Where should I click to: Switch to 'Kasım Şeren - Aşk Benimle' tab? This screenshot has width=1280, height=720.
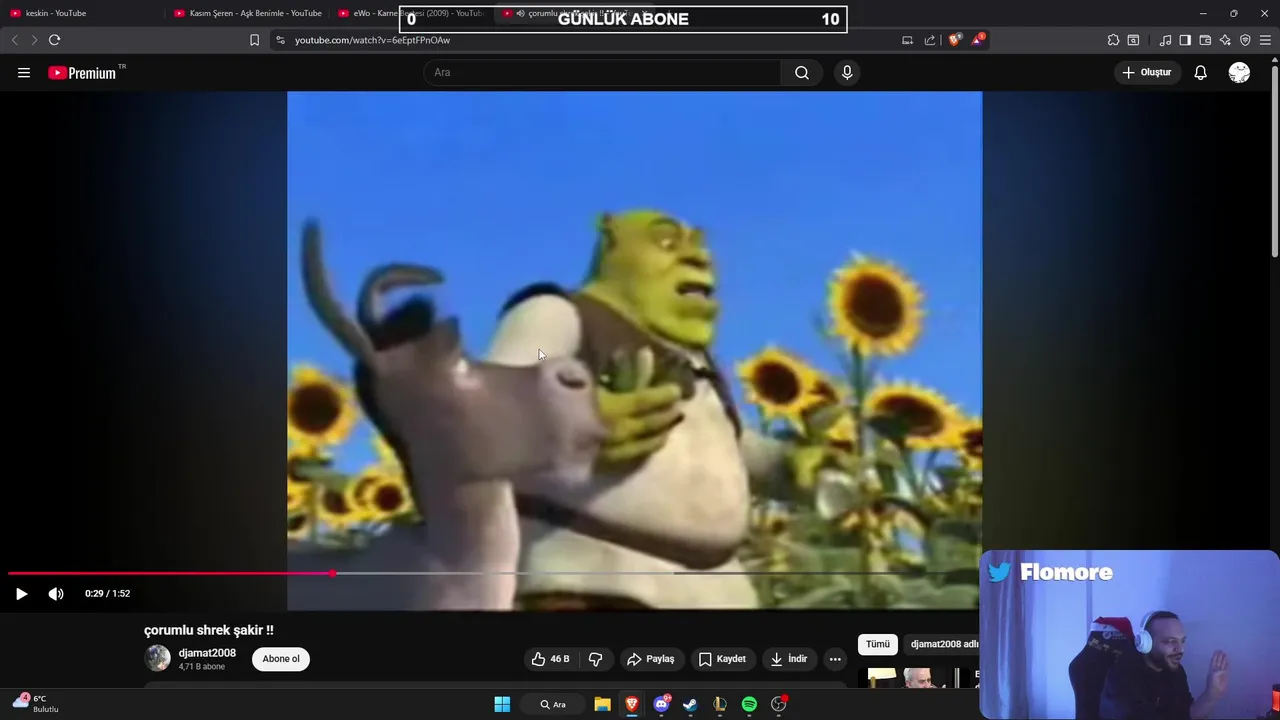[x=248, y=13]
